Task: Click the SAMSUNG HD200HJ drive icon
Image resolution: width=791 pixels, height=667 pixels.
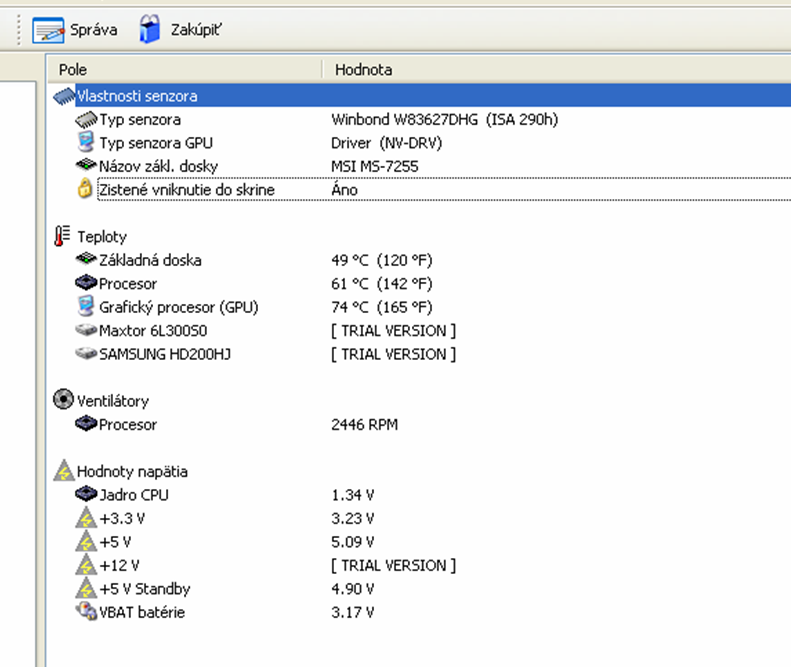Action: (86, 353)
